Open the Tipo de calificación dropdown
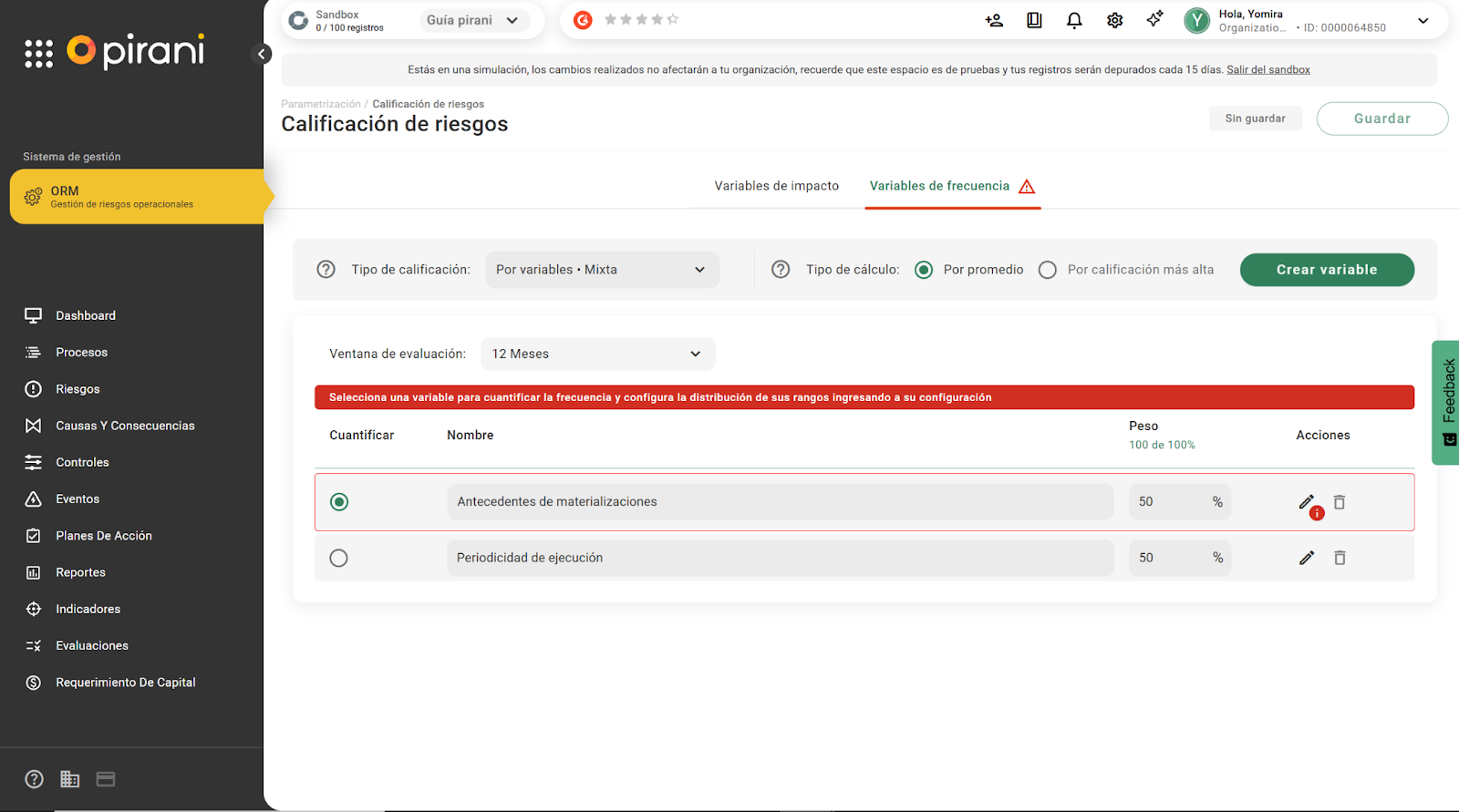 click(x=602, y=270)
